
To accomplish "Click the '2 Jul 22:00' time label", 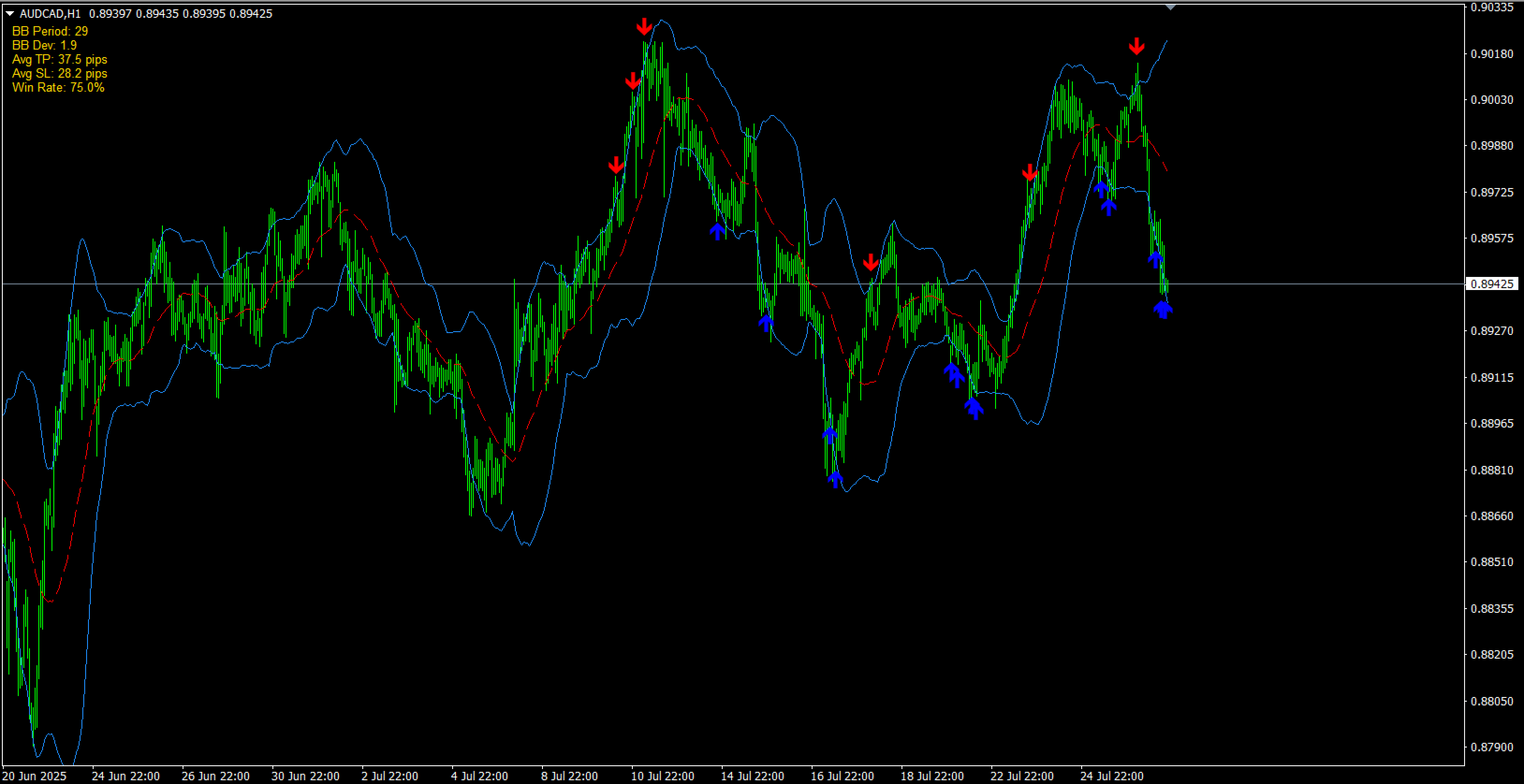I will click(389, 776).
